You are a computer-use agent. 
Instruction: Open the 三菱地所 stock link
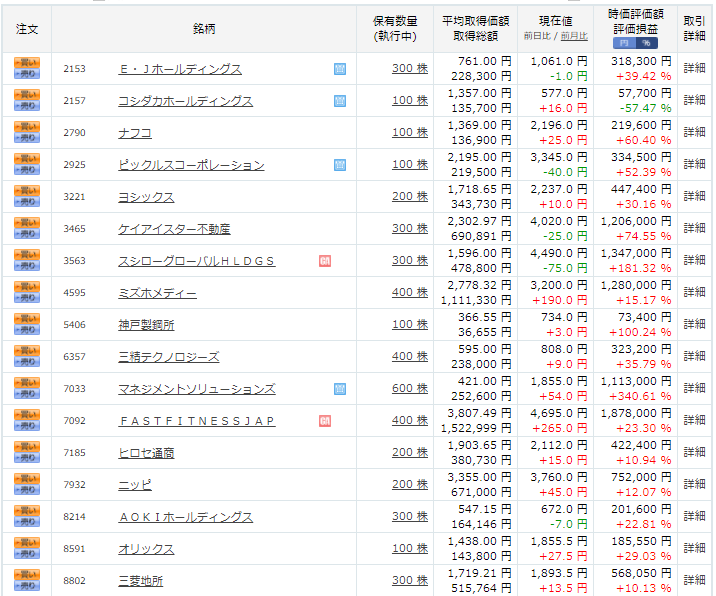coord(141,580)
